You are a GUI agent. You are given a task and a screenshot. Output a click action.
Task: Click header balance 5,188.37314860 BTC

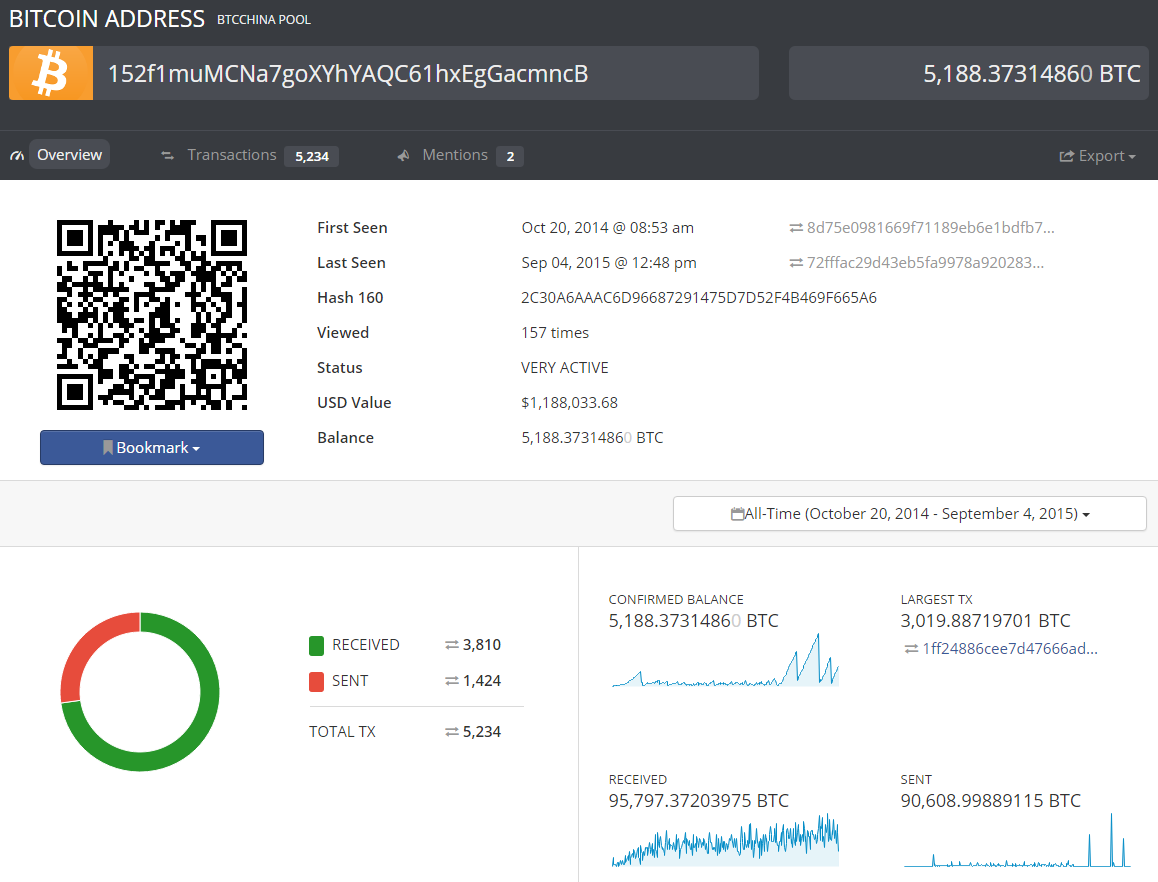point(1032,74)
